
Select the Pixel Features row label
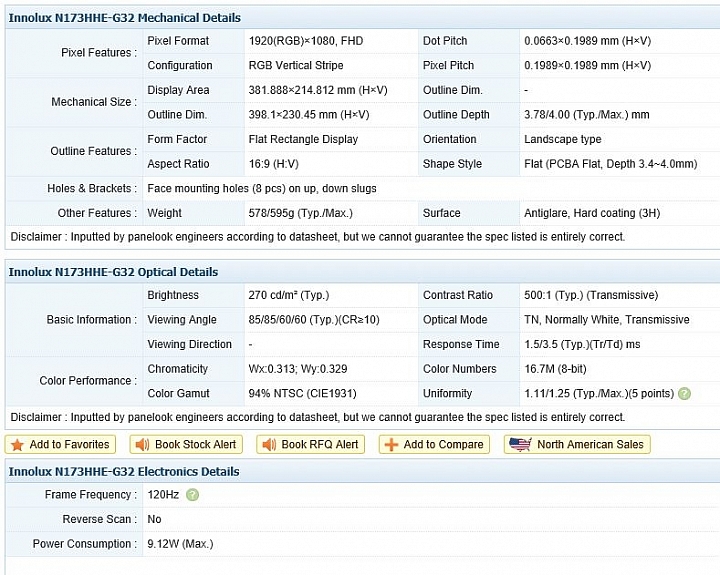99,53
